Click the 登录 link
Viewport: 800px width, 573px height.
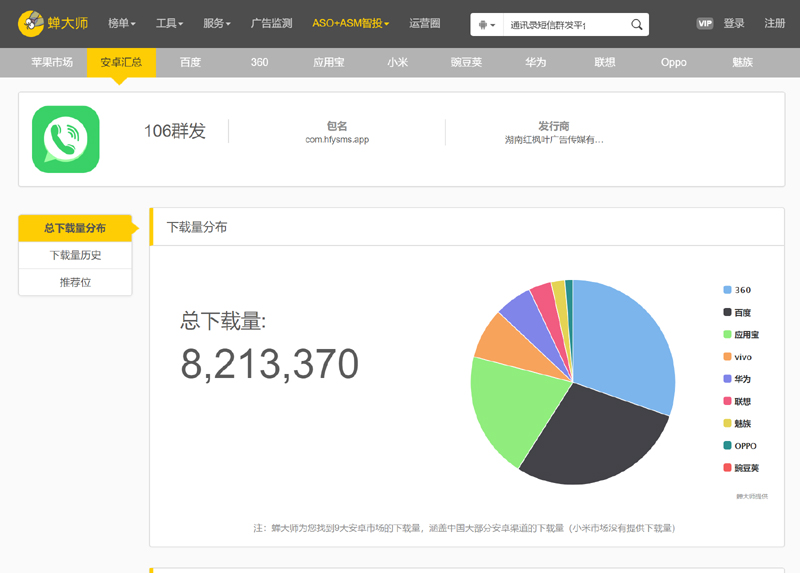pos(734,23)
